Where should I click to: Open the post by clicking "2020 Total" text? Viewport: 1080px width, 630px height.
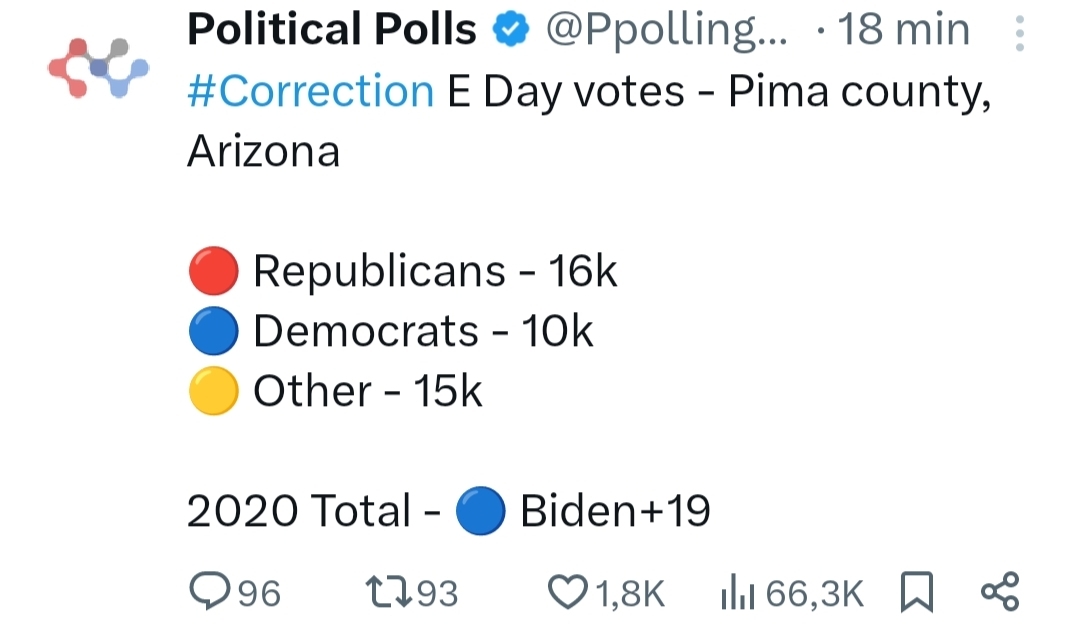pyautogui.click(x=298, y=512)
